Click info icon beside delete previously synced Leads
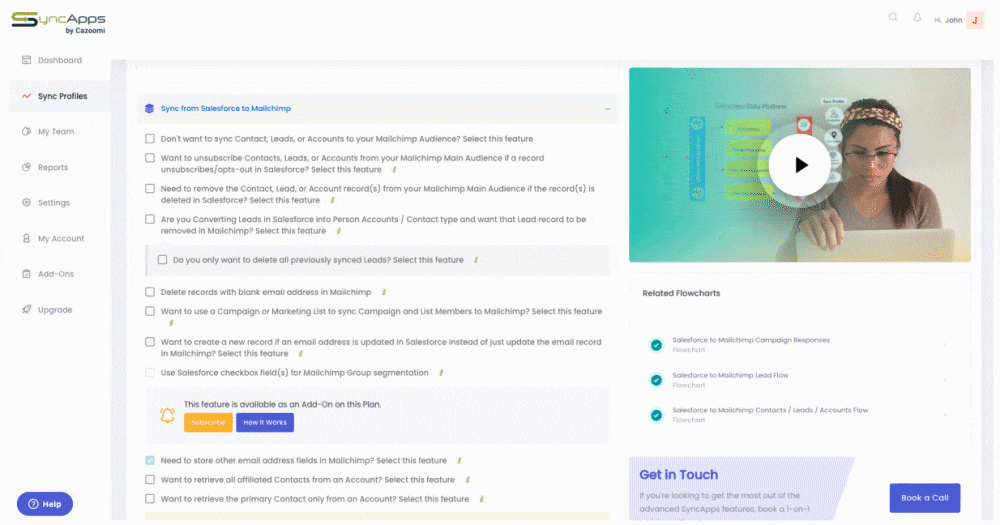Image resolution: width=1000 pixels, height=525 pixels. click(476, 260)
